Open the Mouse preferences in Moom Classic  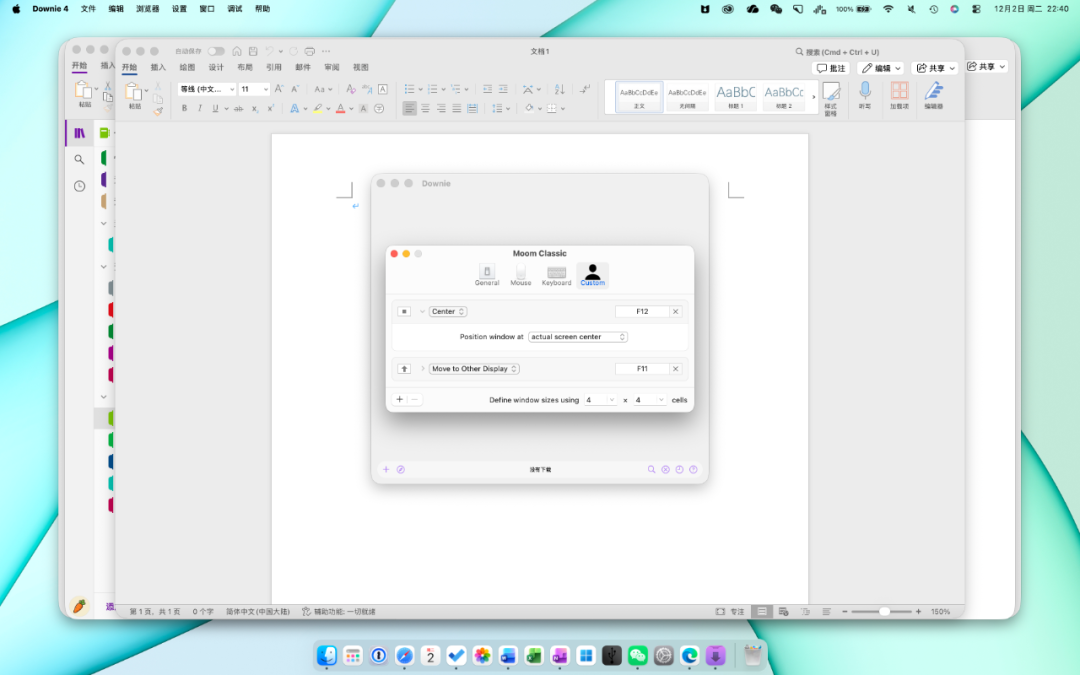click(521, 275)
